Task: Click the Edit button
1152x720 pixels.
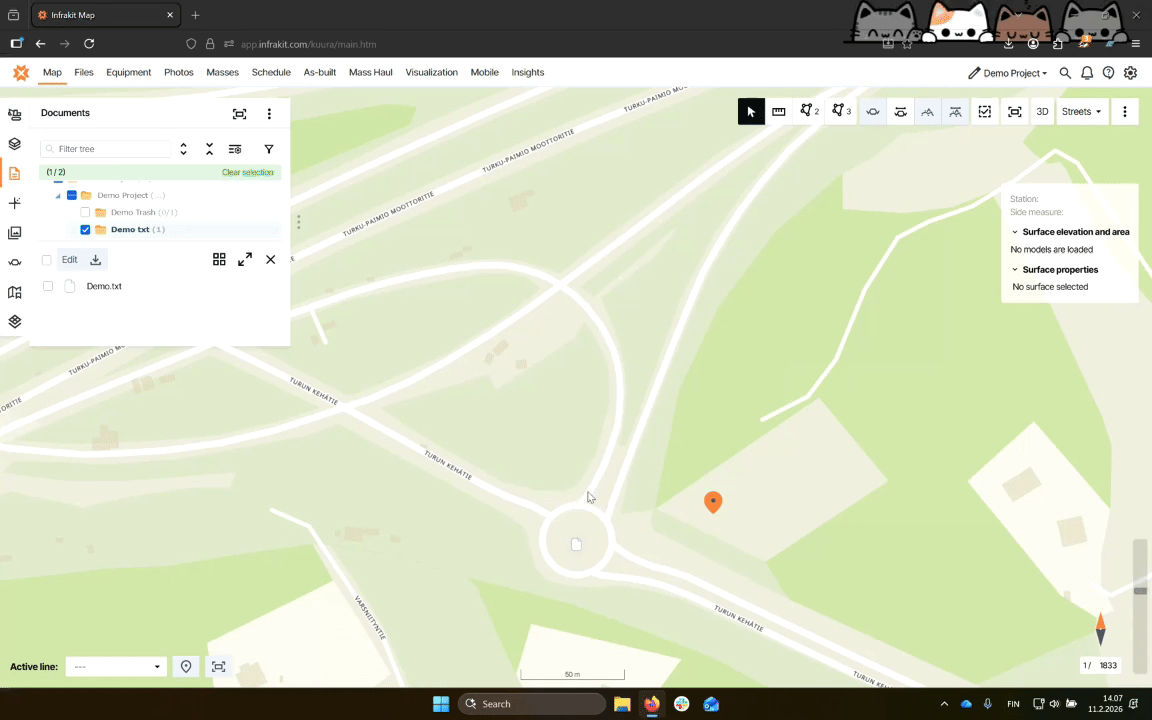Action: pyautogui.click(x=70, y=259)
